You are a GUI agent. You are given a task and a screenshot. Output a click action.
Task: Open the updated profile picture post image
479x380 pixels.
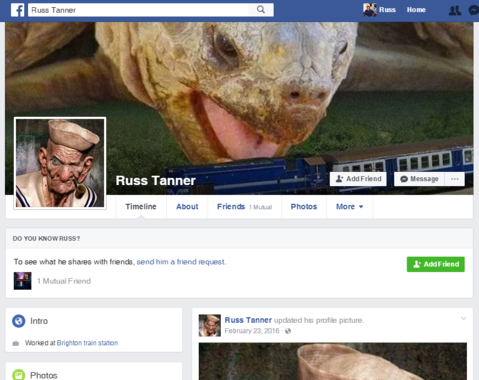point(333,361)
